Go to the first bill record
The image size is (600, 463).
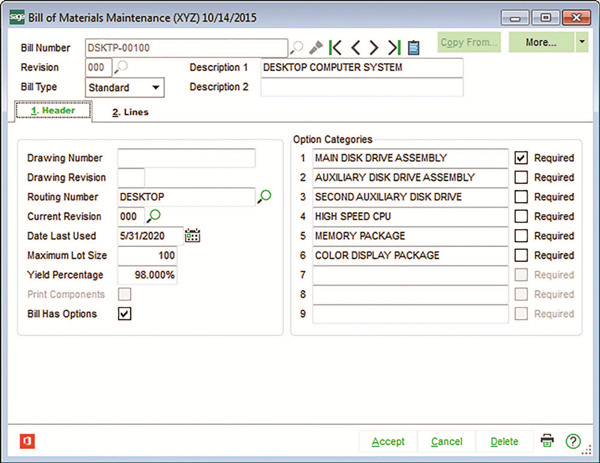(335, 48)
